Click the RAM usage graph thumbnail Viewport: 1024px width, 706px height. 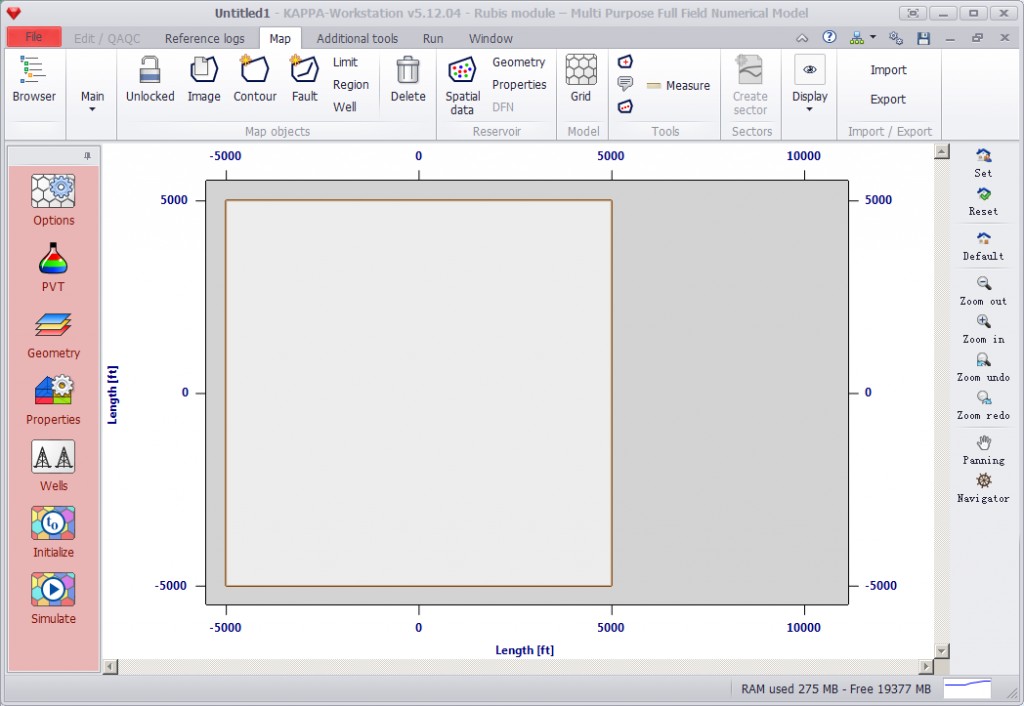coord(967,688)
